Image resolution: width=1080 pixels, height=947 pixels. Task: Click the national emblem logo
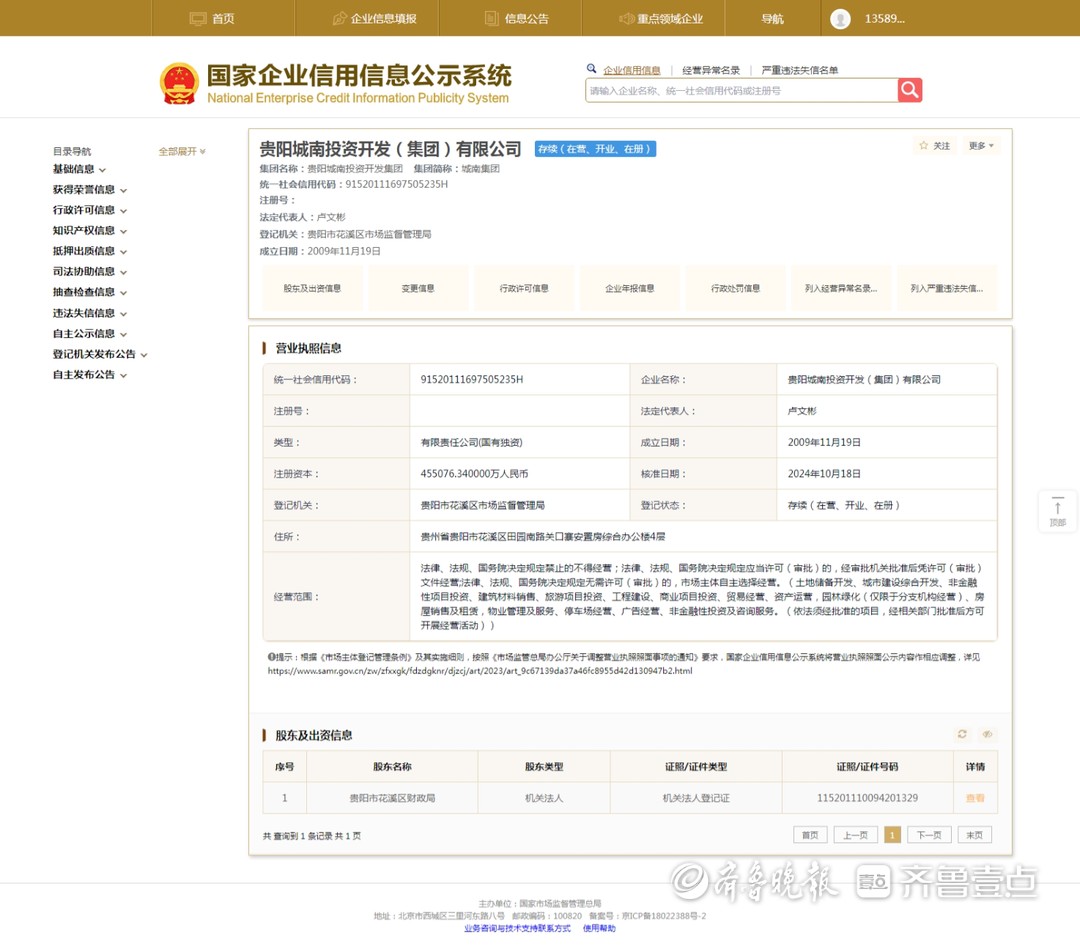point(179,84)
